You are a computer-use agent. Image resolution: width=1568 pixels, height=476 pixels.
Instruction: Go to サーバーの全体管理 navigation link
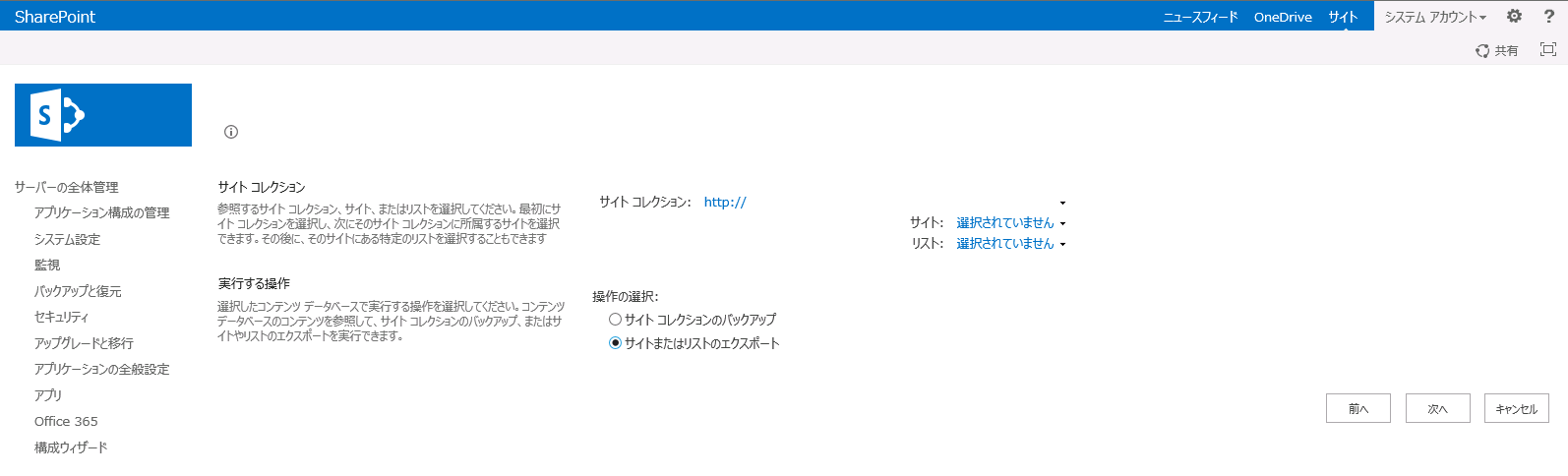click(66, 187)
